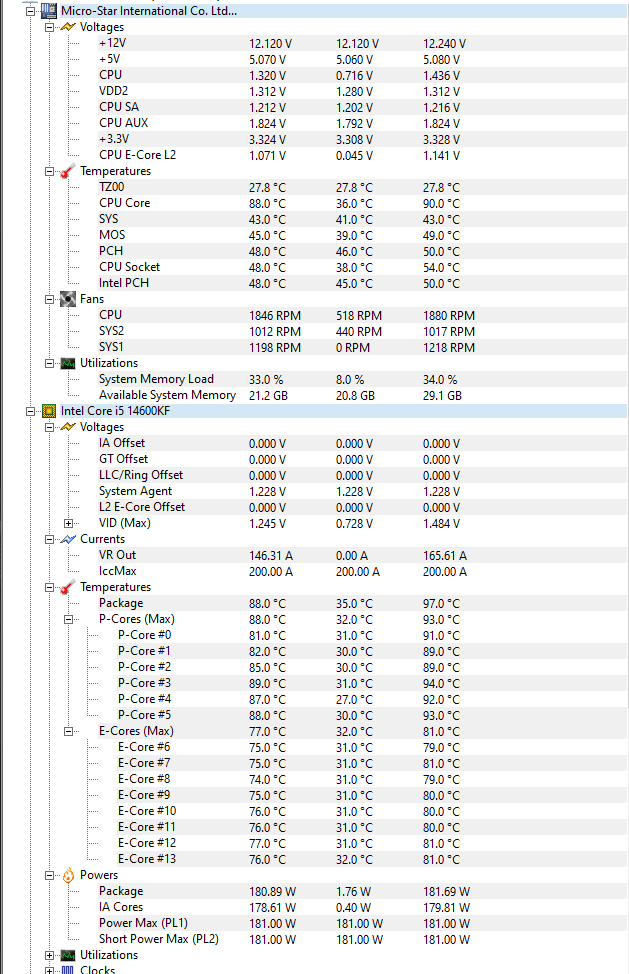Viewport: 629px width, 974px height.
Task: Click the 1880 RPM CPU fan value
Action: [x=449, y=316]
